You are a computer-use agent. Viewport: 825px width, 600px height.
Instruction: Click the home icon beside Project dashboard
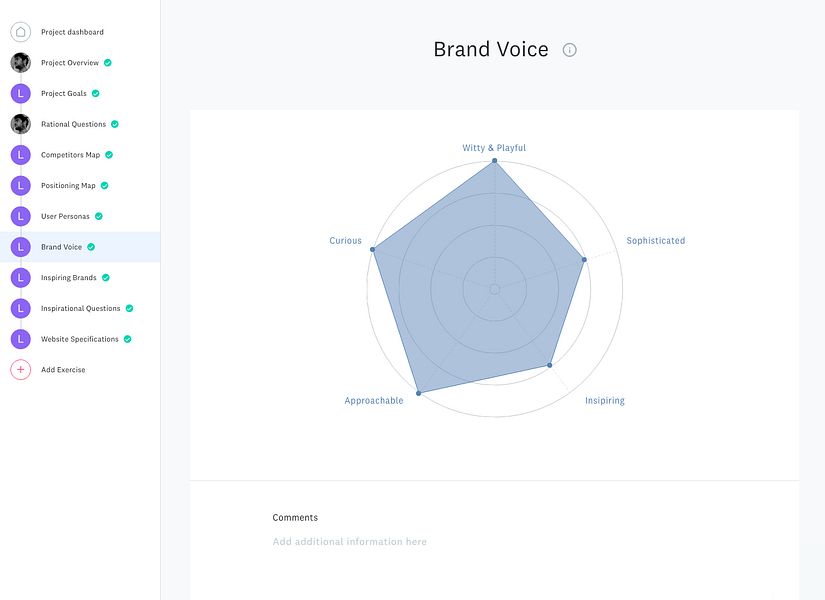click(20, 32)
